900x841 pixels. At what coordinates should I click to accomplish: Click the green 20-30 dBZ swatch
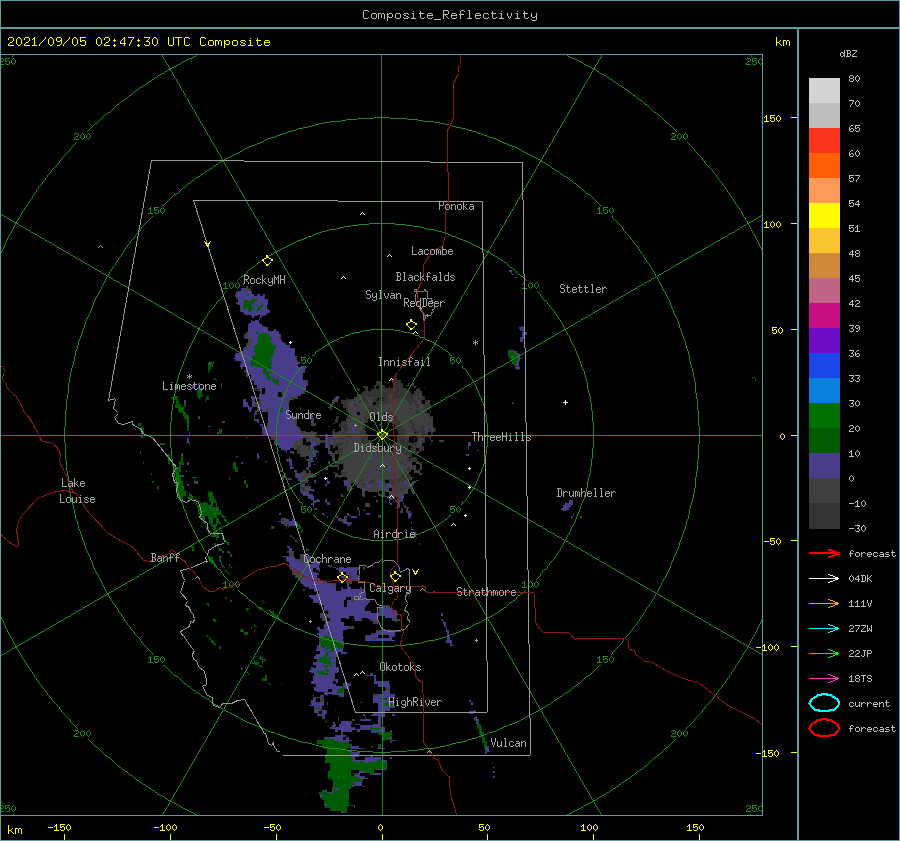click(824, 415)
